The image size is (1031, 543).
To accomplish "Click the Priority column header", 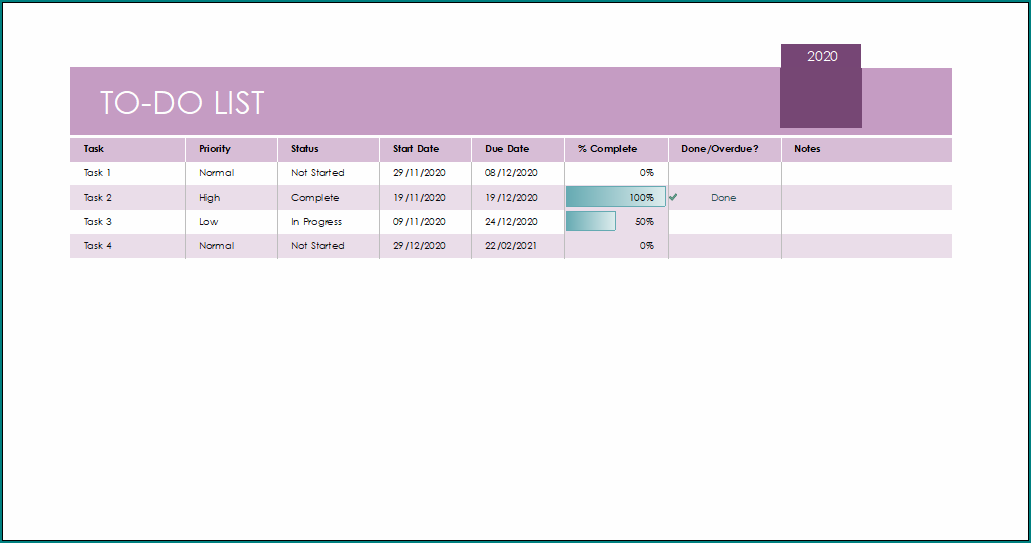I will pos(215,149).
